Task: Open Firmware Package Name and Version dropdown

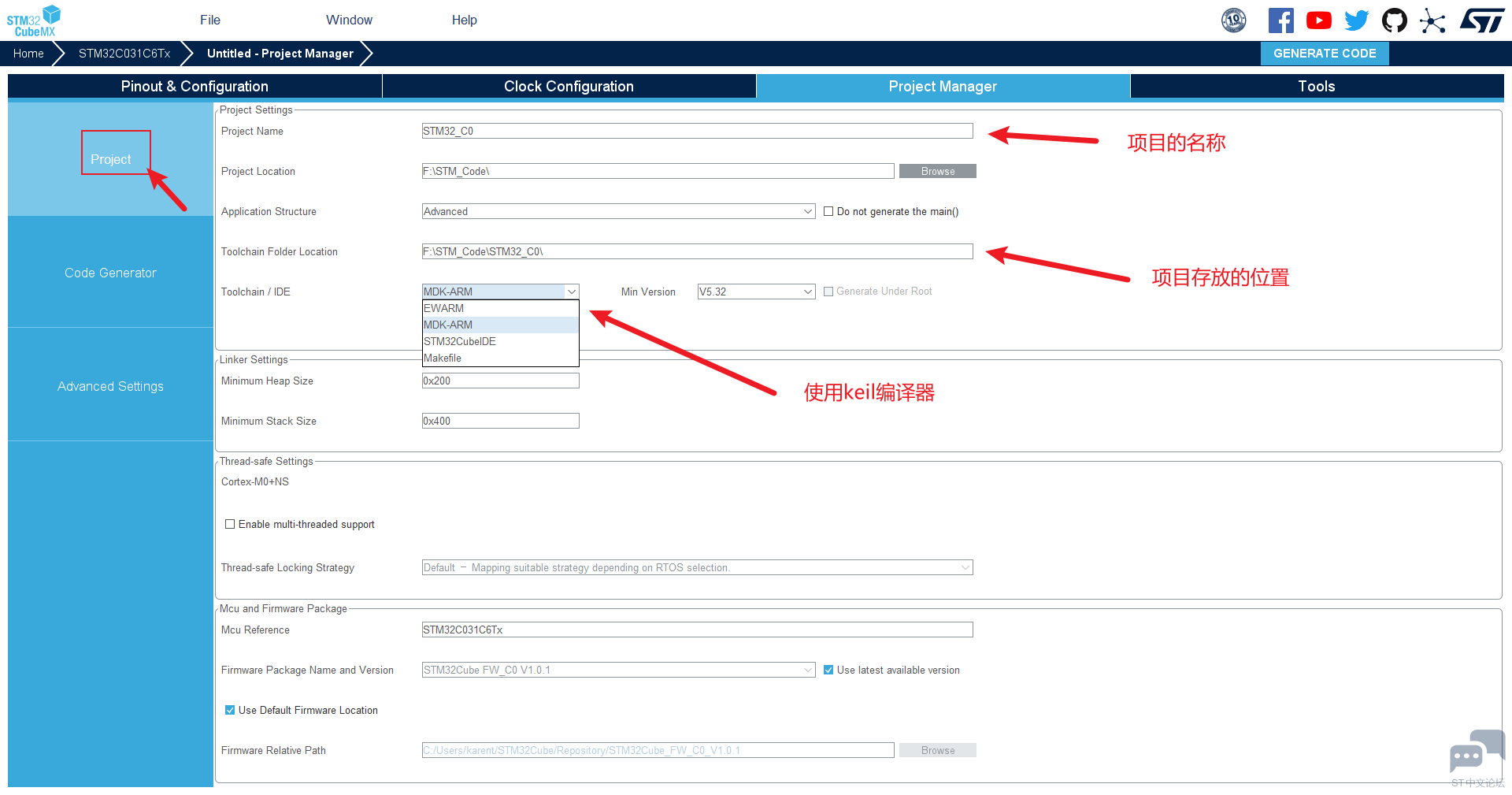Action: tap(618, 670)
